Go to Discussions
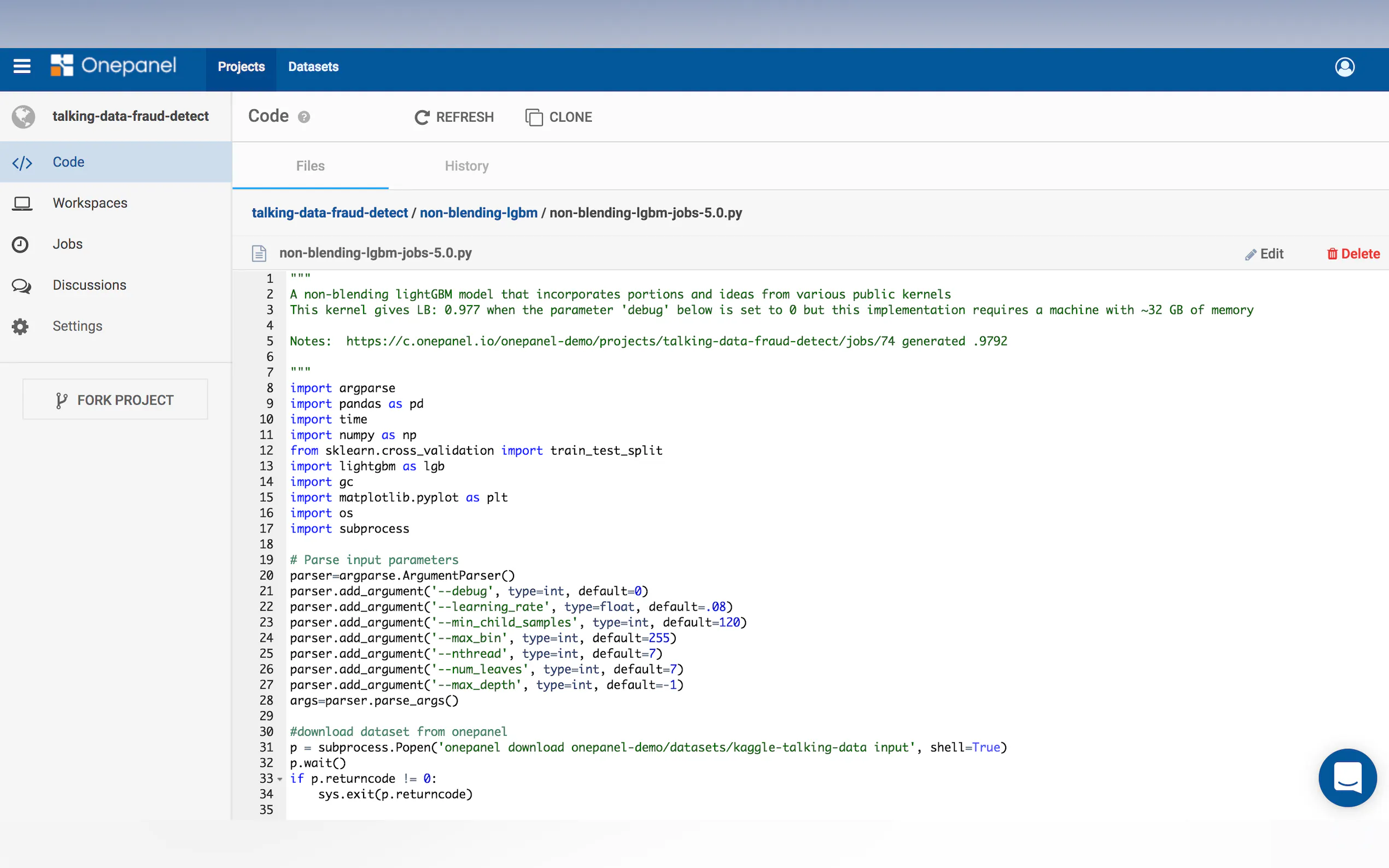This screenshot has width=1389, height=868. pyautogui.click(x=89, y=285)
